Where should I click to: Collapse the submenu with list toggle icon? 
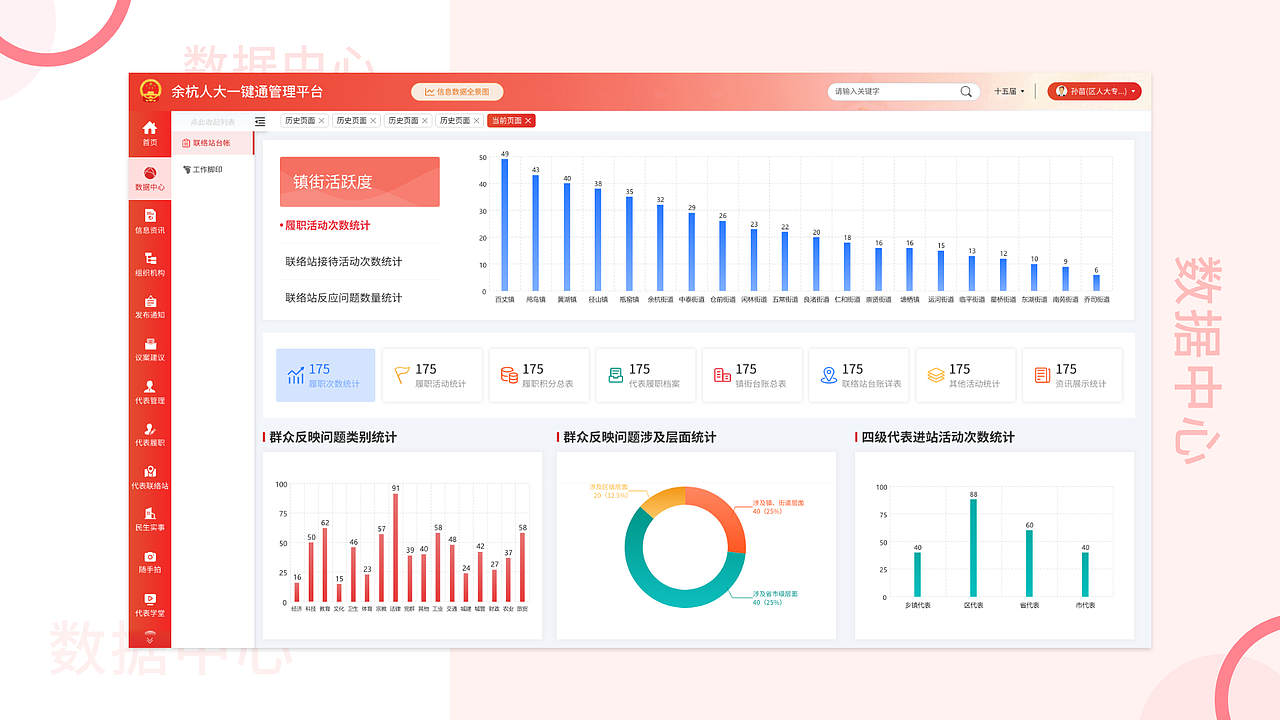click(260, 121)
